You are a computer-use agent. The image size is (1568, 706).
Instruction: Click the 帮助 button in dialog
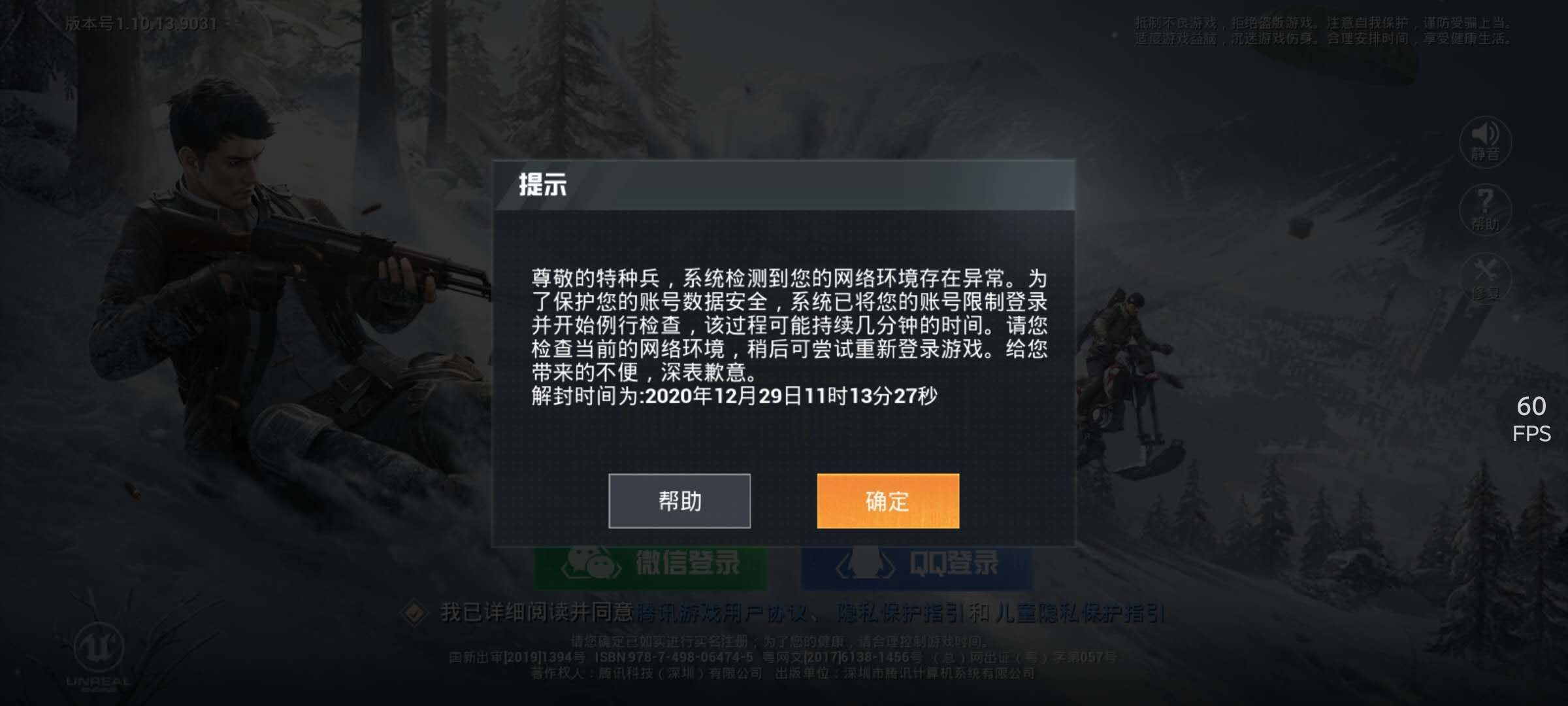point(679,501)
